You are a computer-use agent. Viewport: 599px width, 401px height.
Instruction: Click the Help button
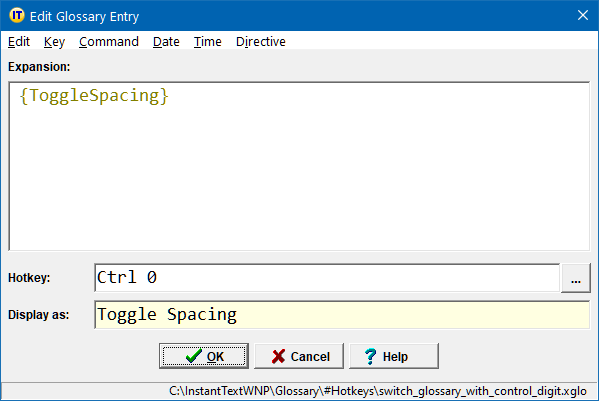[394, 356]
